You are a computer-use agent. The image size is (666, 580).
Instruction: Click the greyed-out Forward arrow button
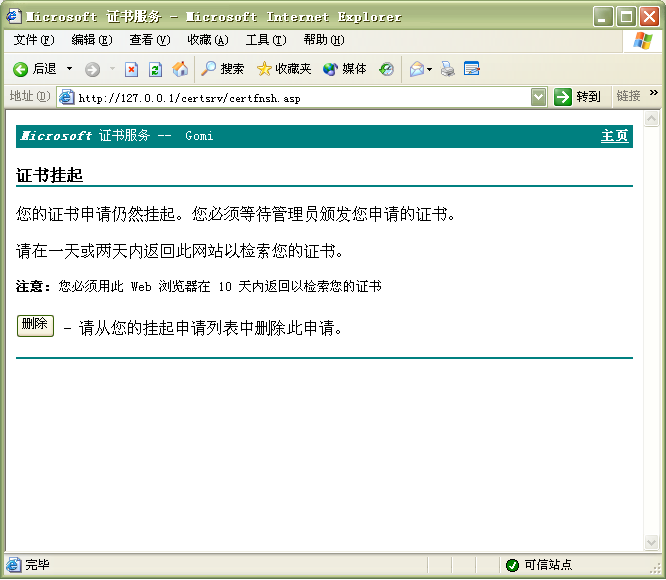tap(92, 69)
